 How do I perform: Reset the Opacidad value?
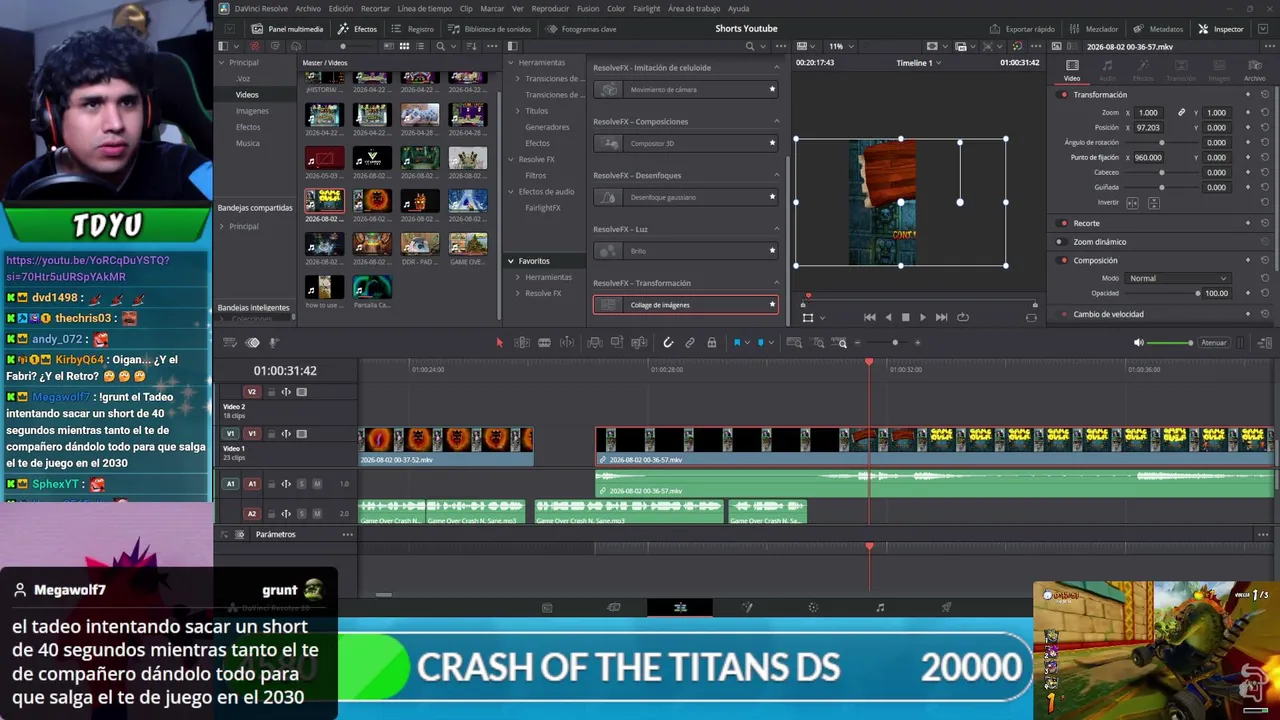pyautogui.click(x=1265, y=293)
